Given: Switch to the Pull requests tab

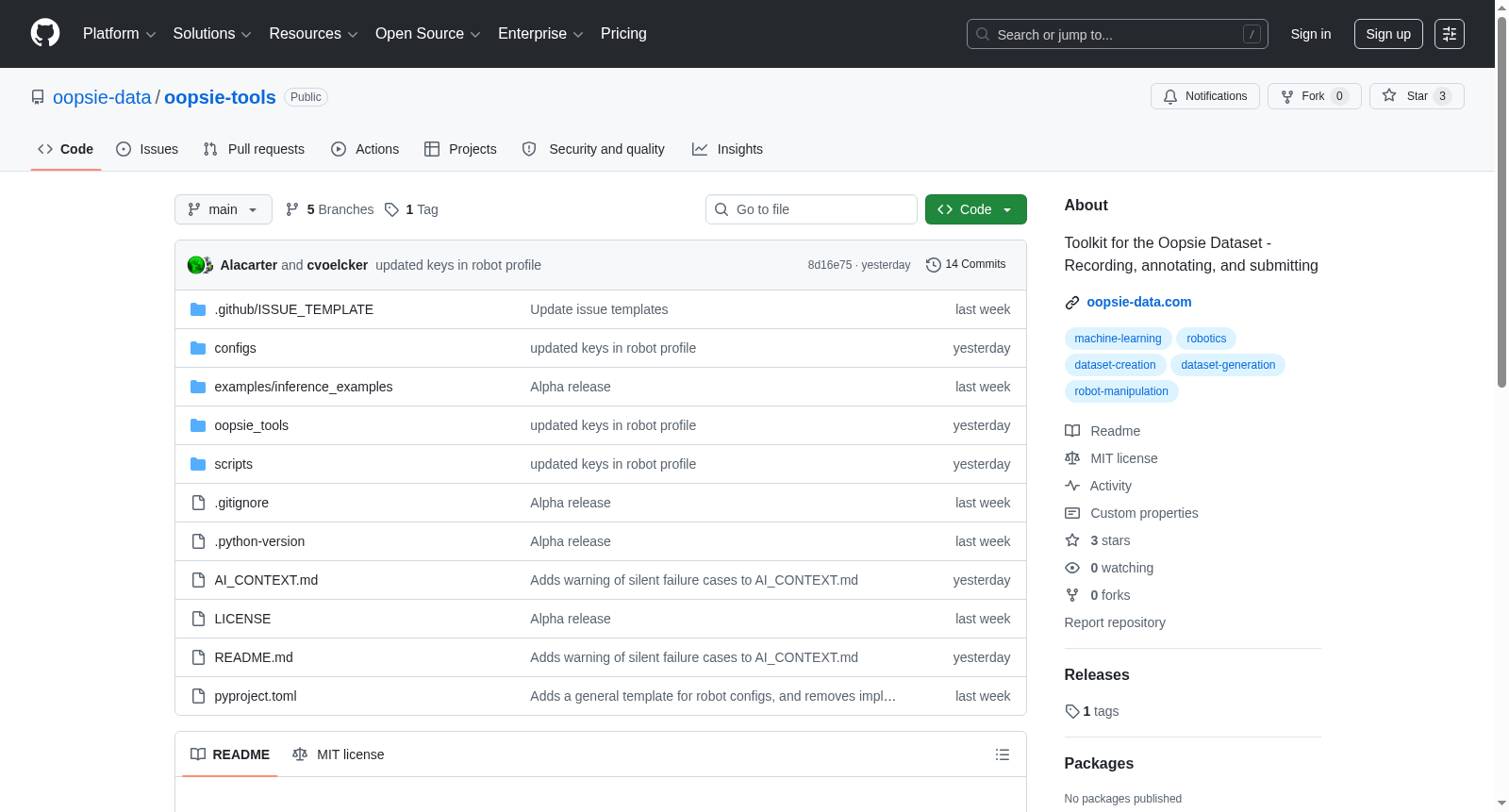Looking at the screenshot, I should [x=254, y=149].
